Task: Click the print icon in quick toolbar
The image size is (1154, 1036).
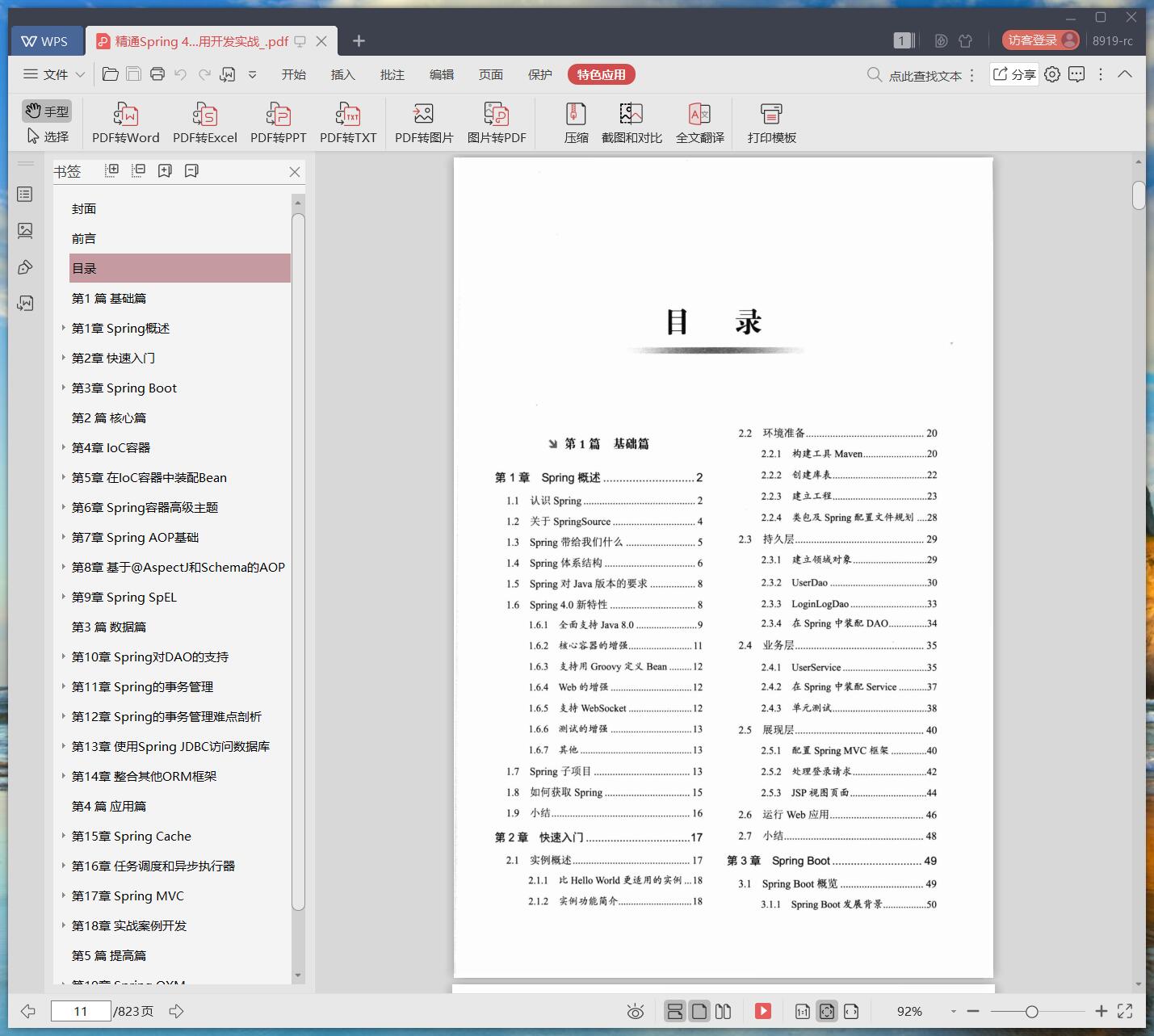Action: 157,74
